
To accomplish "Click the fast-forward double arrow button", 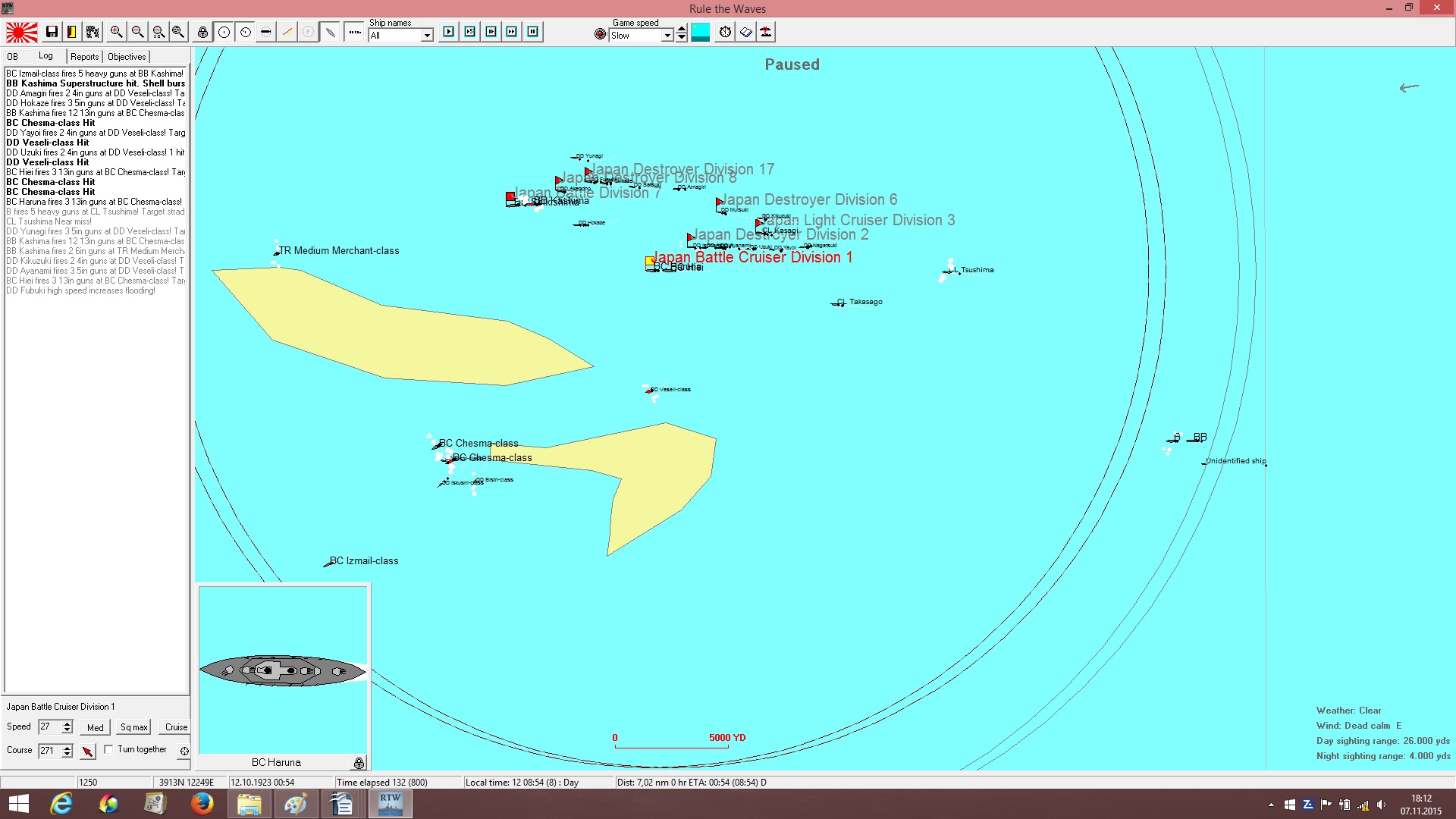I will (x=512, y=32).
